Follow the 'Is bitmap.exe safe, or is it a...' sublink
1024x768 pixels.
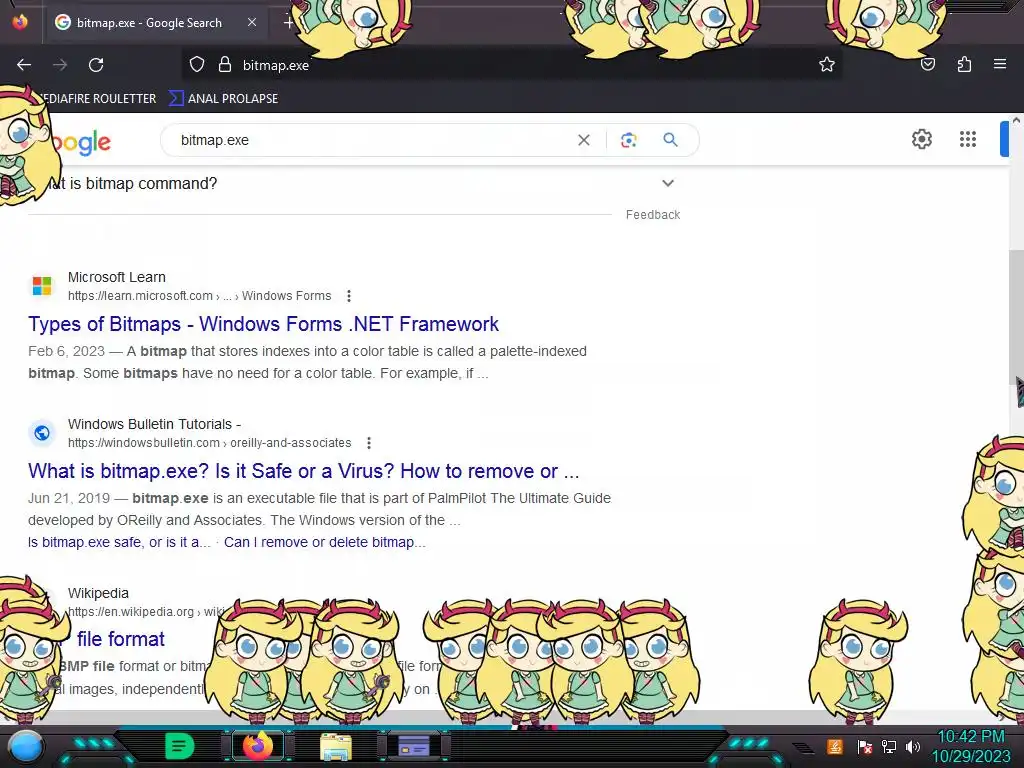120,542
